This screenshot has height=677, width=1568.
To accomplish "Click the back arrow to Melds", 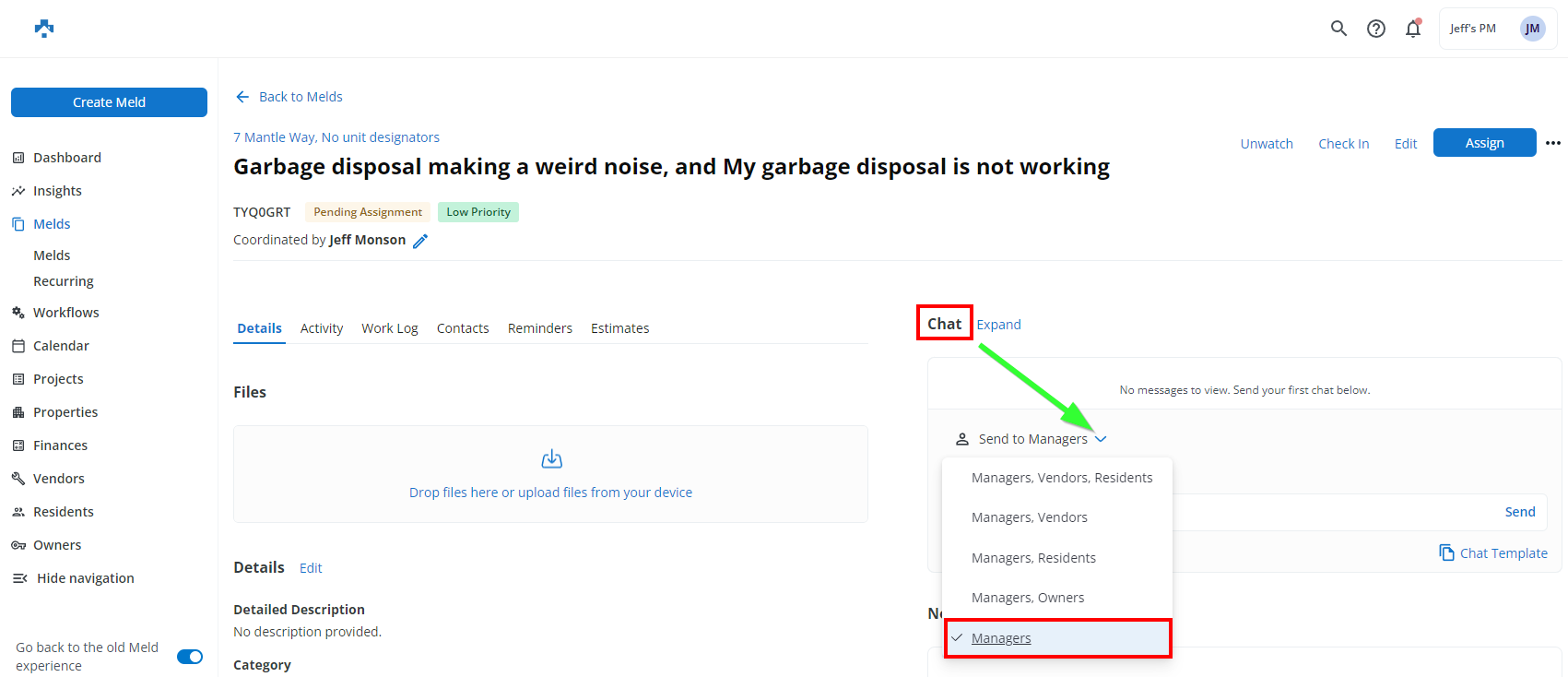I will point(242,97).
